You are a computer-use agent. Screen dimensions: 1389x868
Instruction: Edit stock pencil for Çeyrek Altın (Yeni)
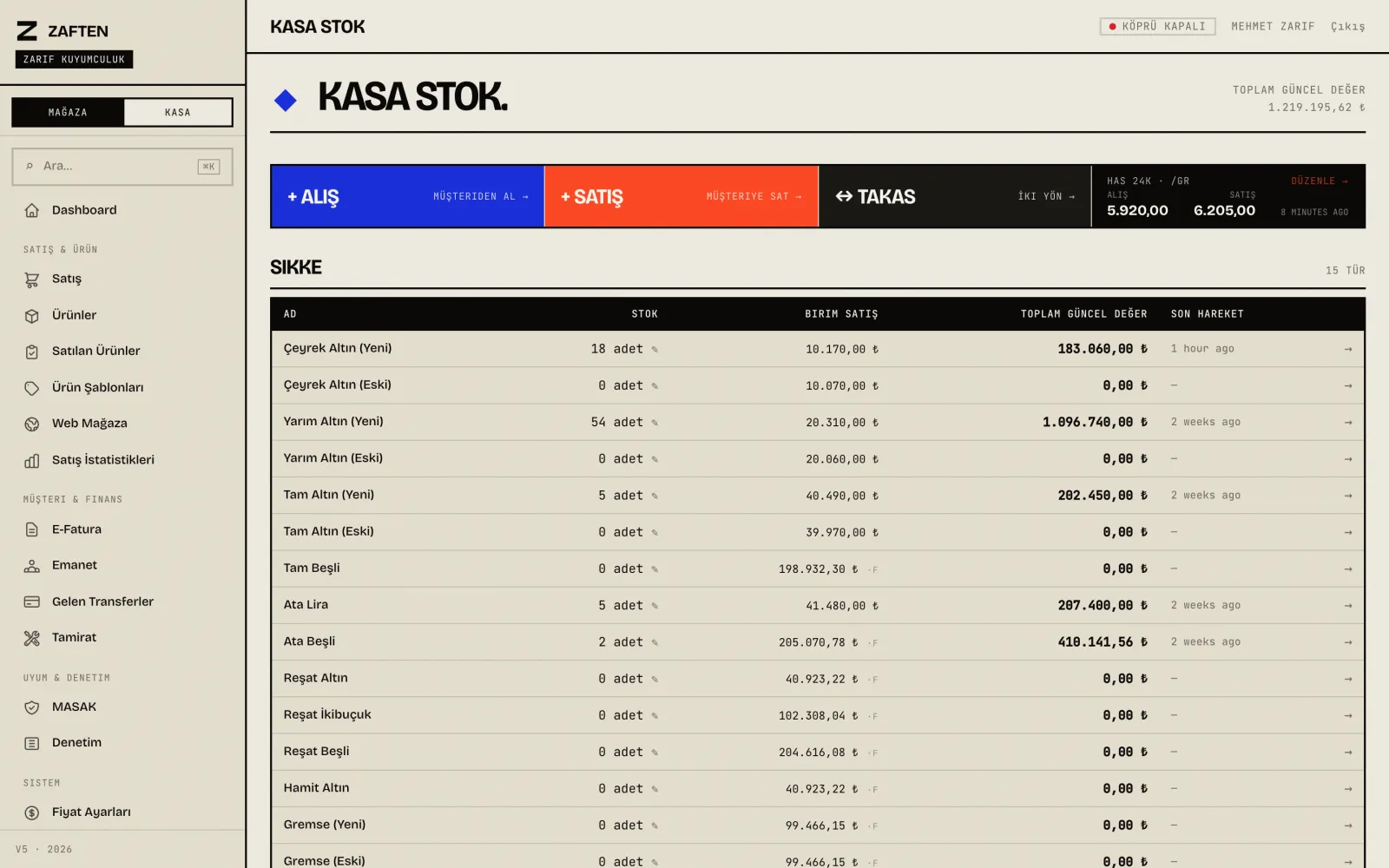(x=655, y=350)
